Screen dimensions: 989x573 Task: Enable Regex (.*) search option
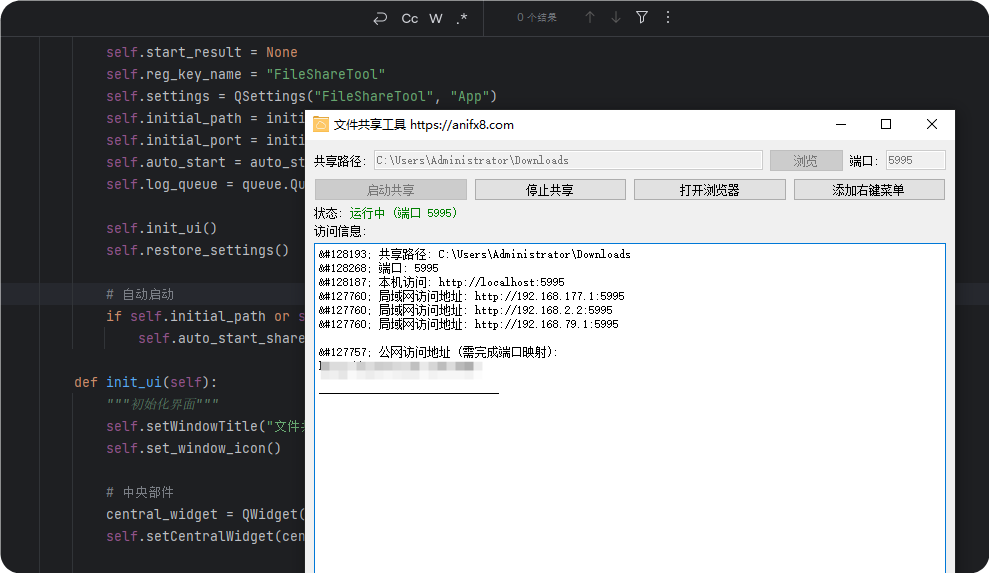coord(462,18)
